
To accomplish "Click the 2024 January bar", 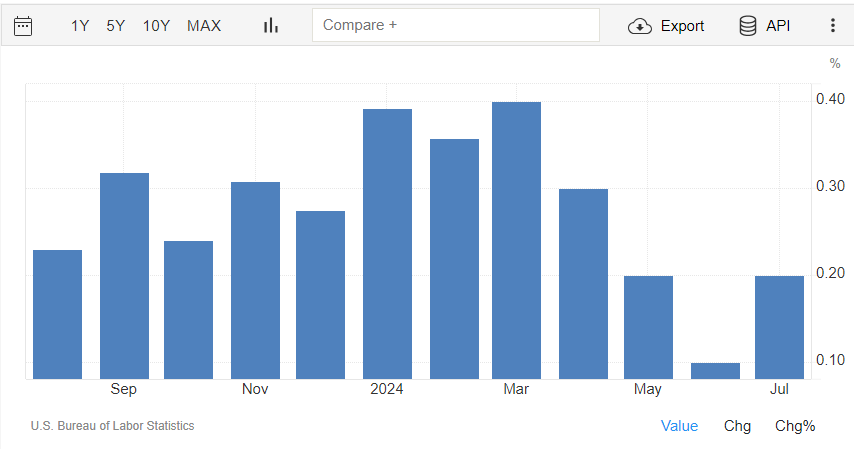I will [387, 244].
